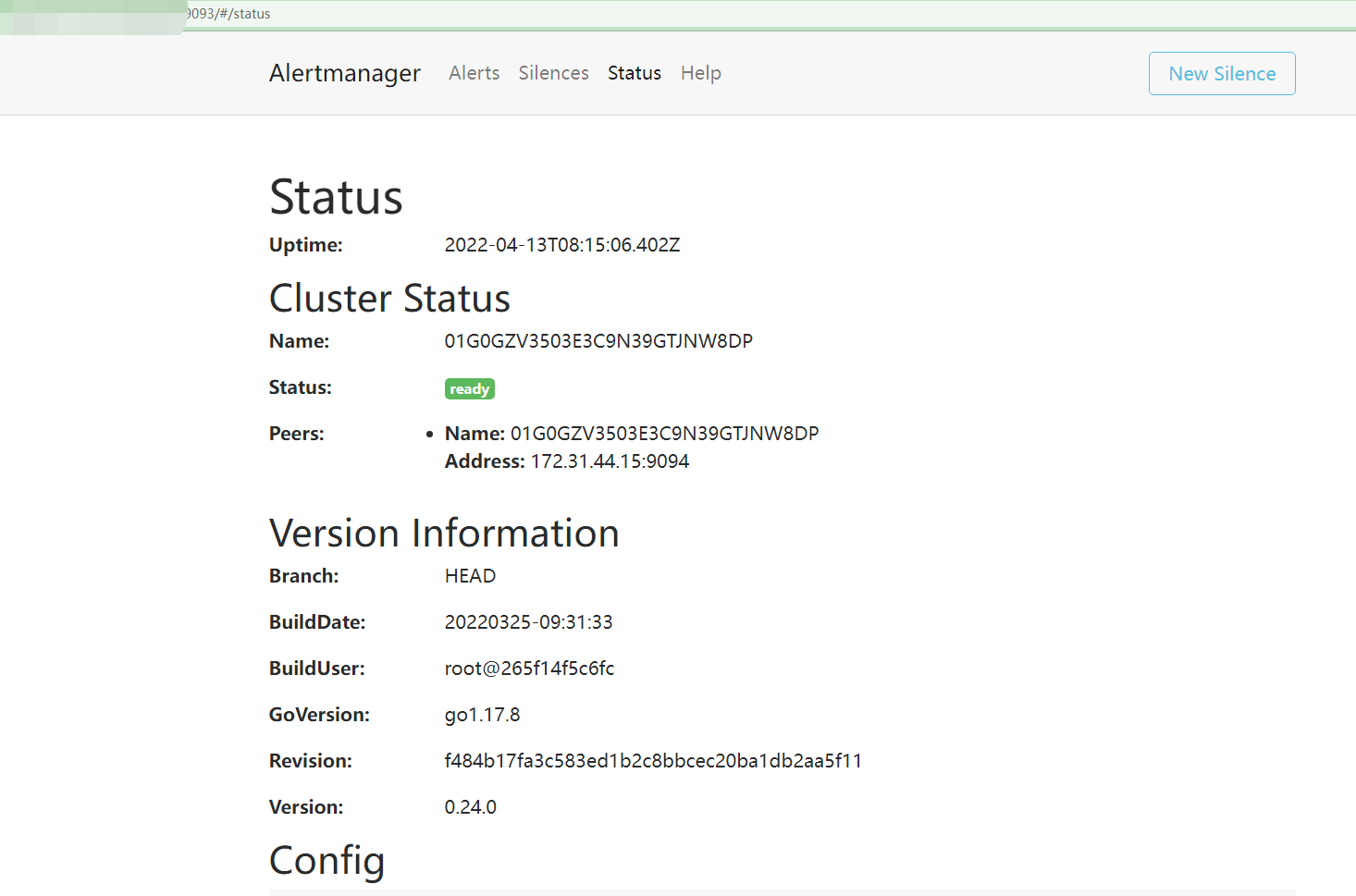Click the Version Information heading
Image resolution: width=1356 pixels, height=896 pixels.
point(444,533)
